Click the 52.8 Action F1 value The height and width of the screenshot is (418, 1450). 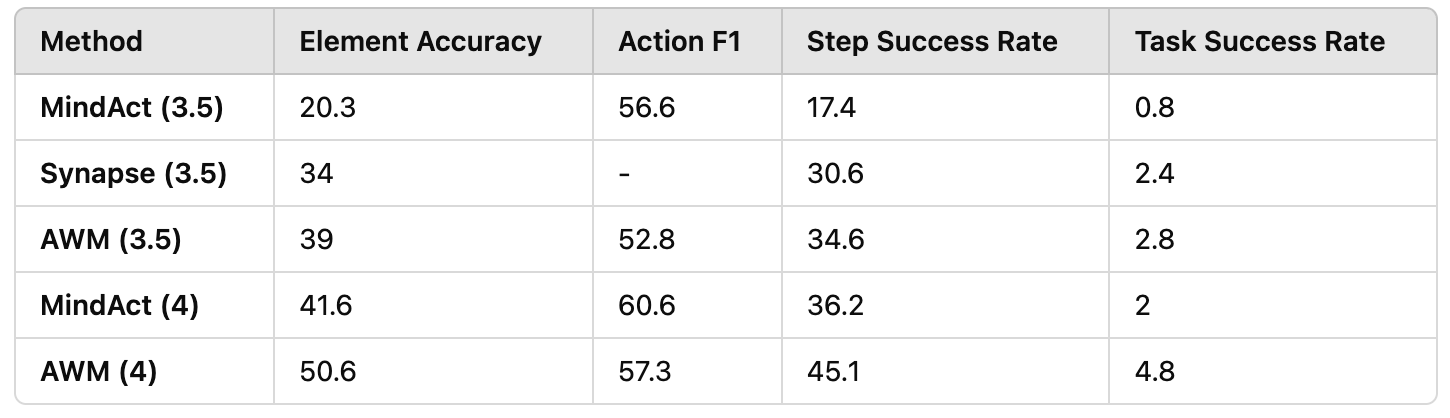pyautogui.click(x=647, y=240)
